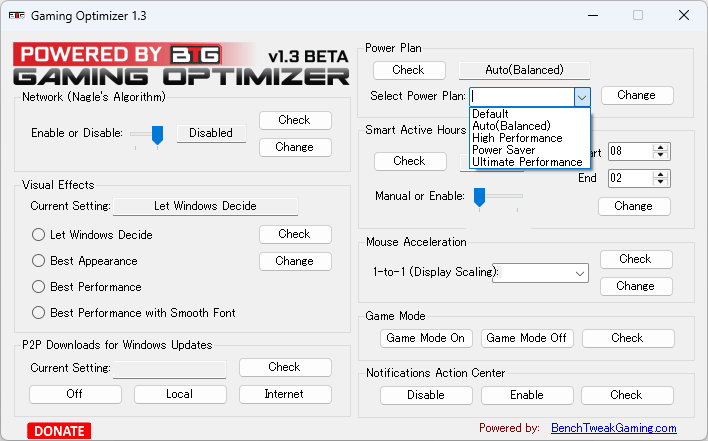Decrease the Start hour with down arrow
The width and height of the screenshot is (708, 441).
coord(661,155)
